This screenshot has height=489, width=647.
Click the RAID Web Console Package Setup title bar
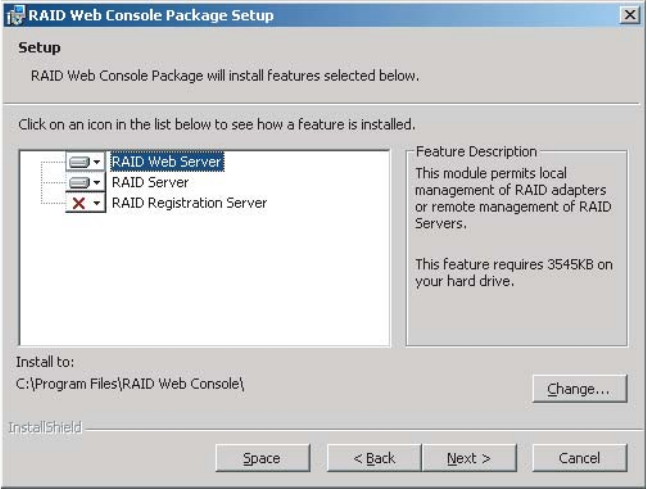click(300, 15)
